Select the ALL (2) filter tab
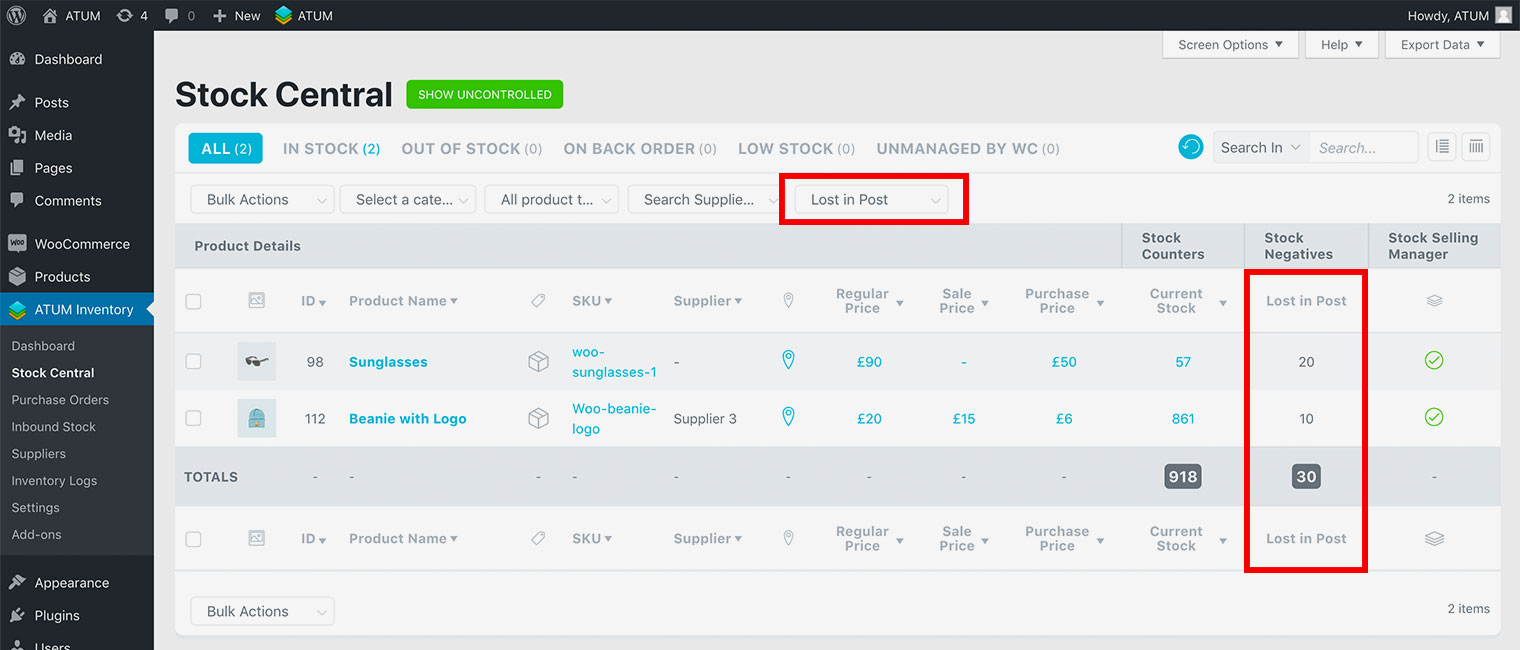The height and width of the screenshot is (650, 1520). click(x=226, y=148)
